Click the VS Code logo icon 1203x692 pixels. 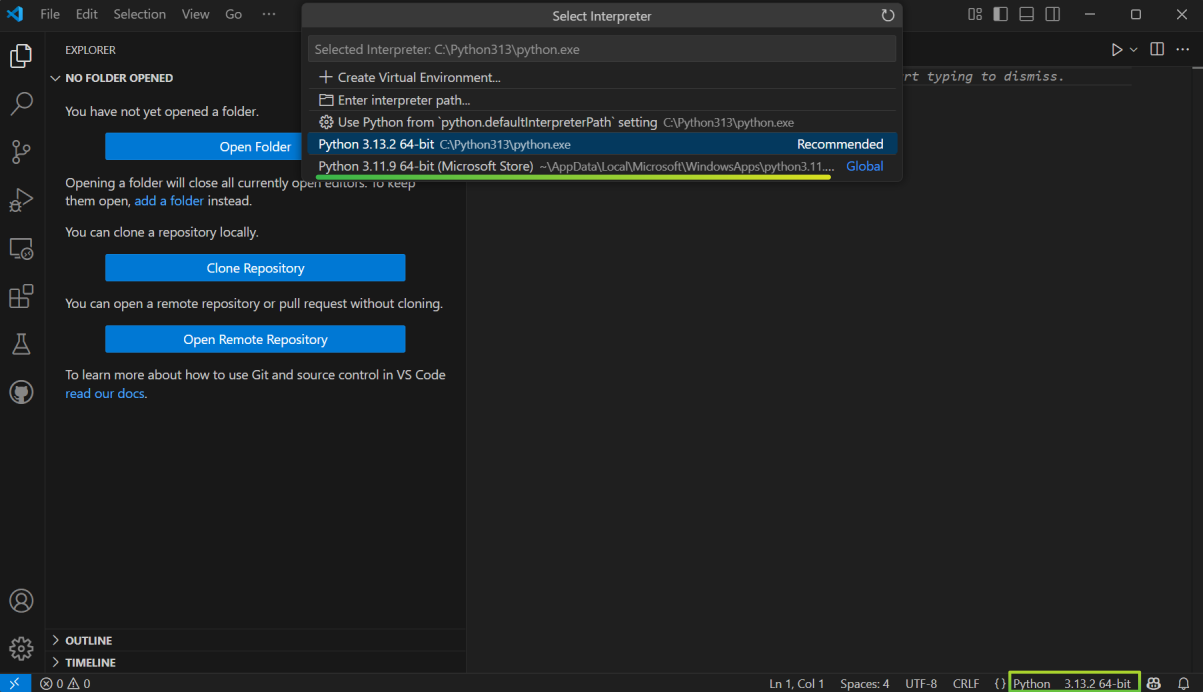14,14
